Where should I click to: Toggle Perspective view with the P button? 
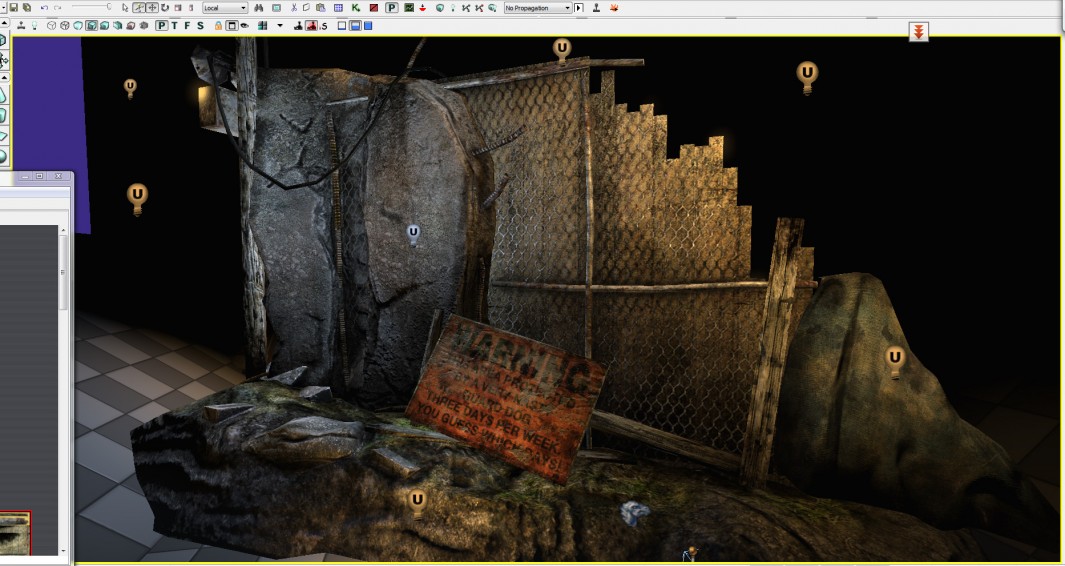point(162,25)
